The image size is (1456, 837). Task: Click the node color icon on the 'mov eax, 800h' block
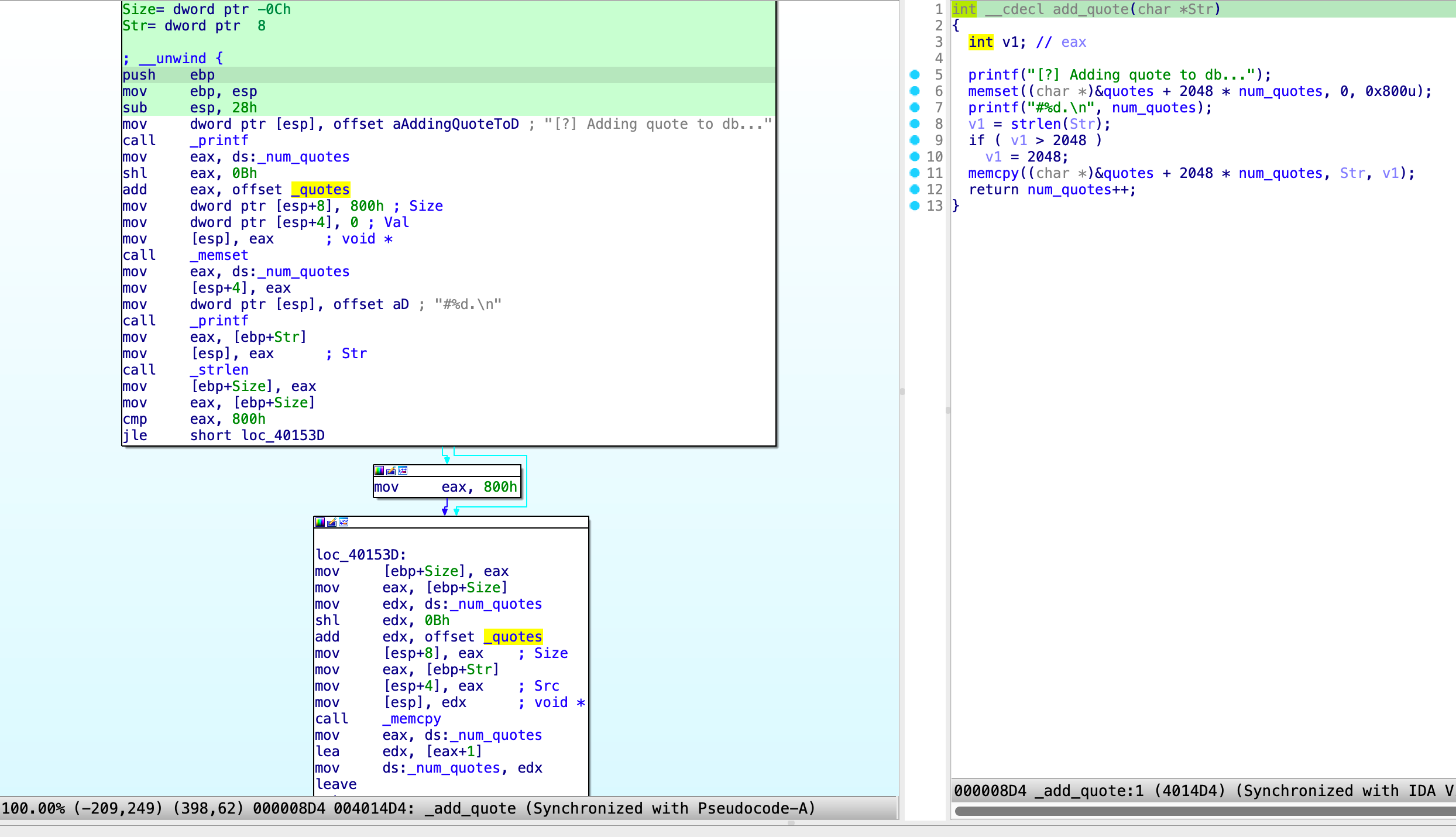pos(379,471)
